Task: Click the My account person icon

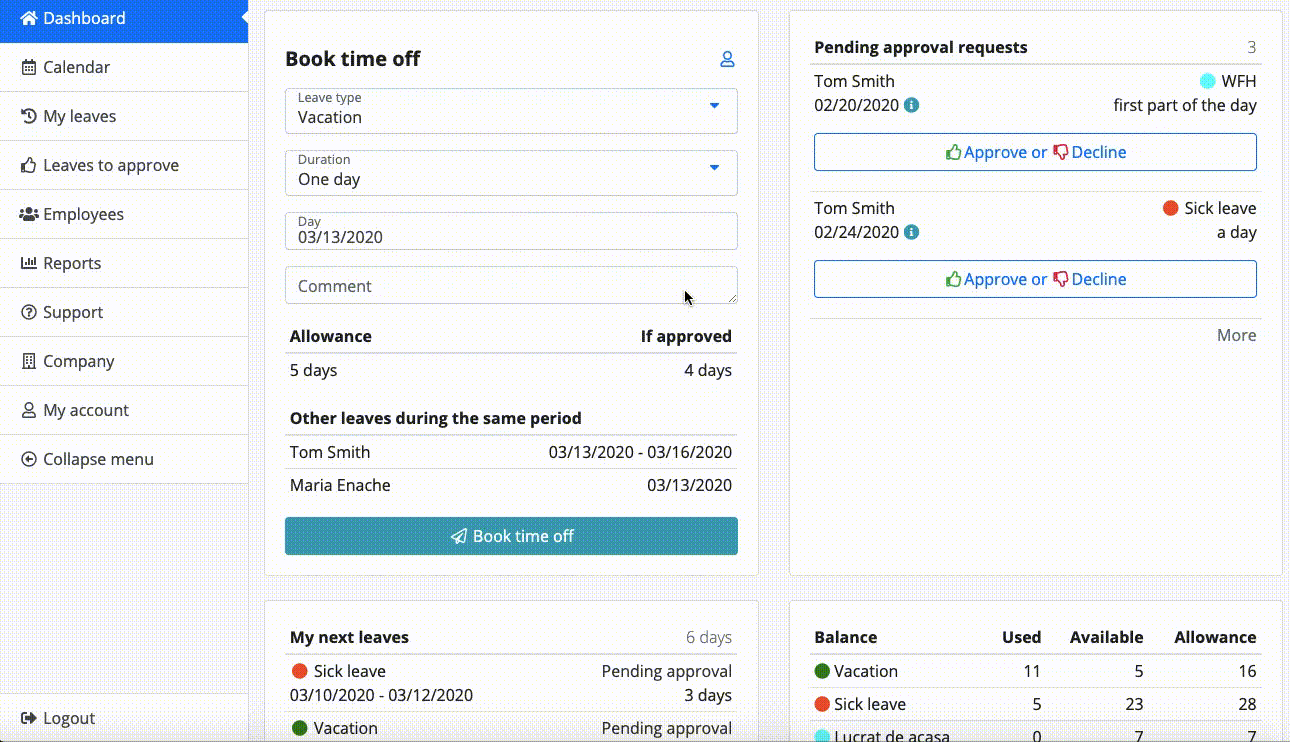Action: pos(28,410)
